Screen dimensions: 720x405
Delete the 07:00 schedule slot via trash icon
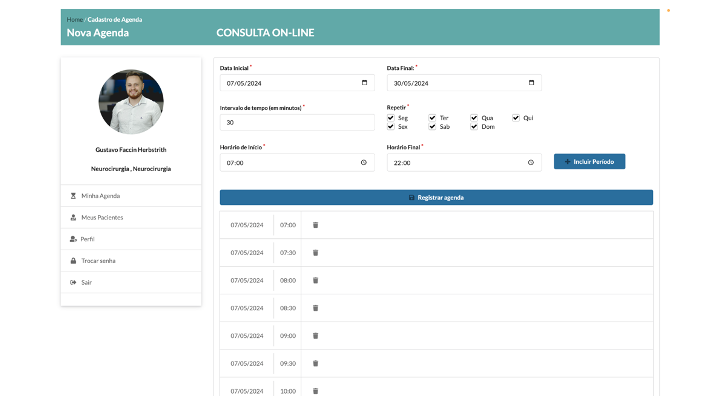(315, 225)
